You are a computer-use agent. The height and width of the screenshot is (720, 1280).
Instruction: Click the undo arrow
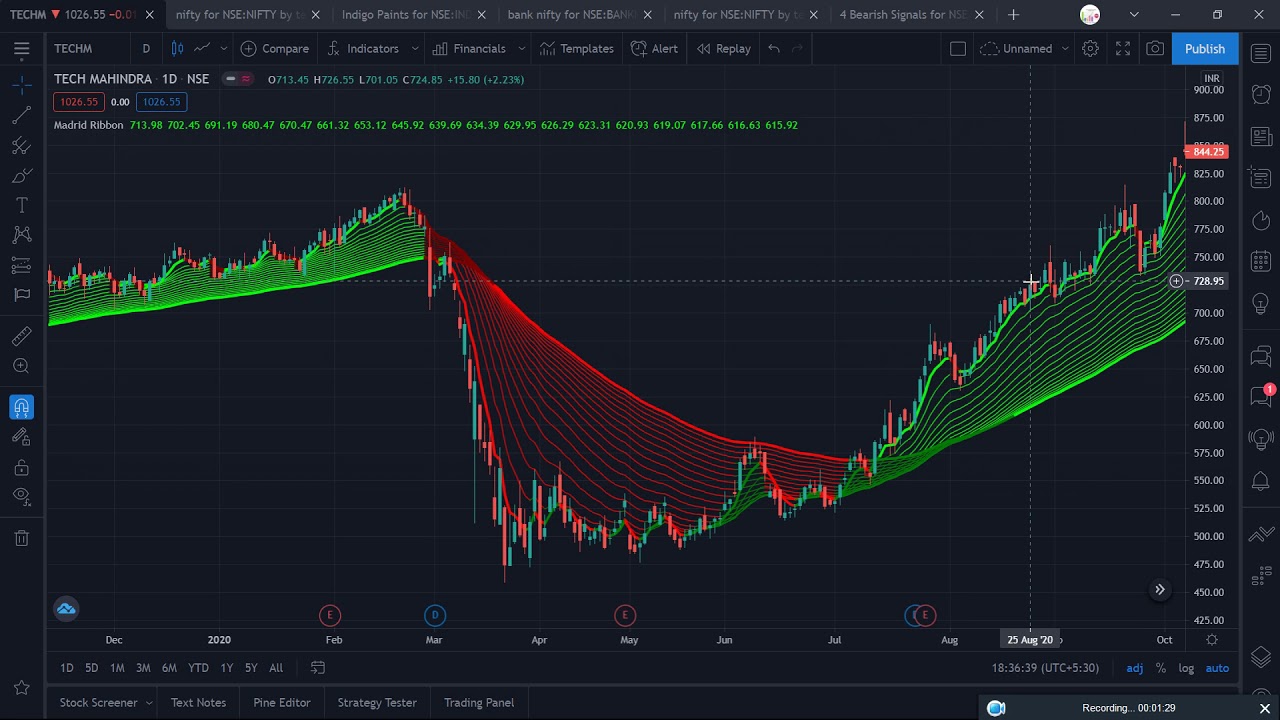(774, 48)
